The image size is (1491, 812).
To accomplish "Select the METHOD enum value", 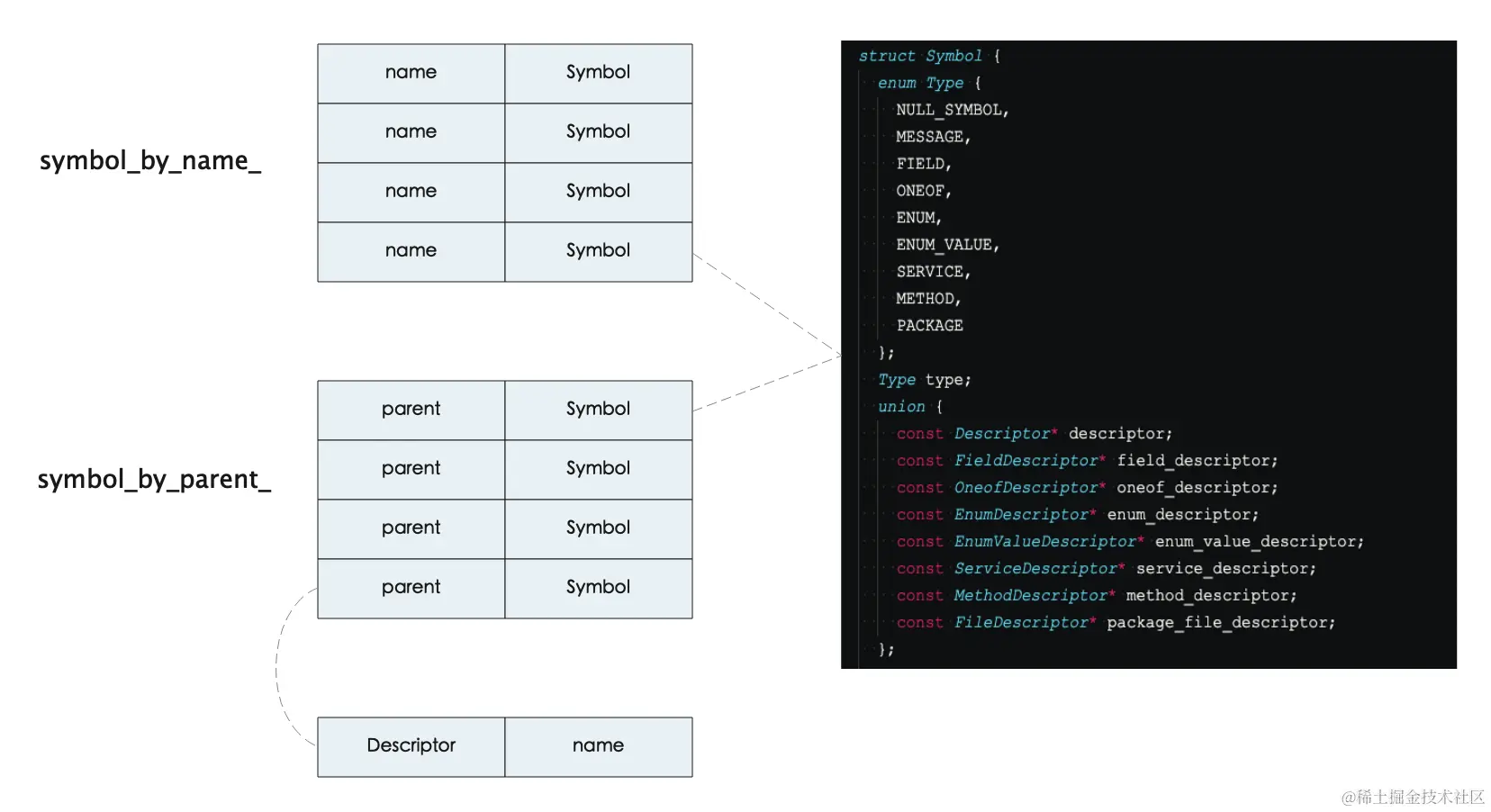I will 928,299.
